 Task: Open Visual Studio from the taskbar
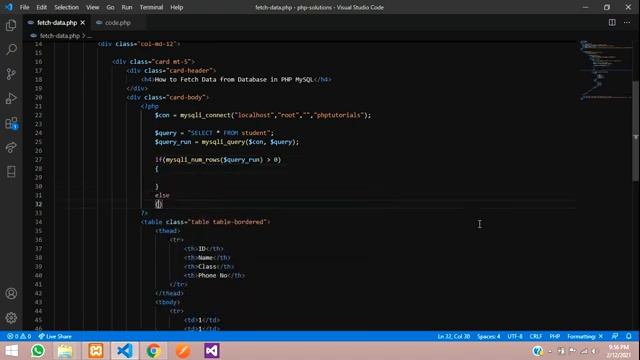tap(212, 351)
